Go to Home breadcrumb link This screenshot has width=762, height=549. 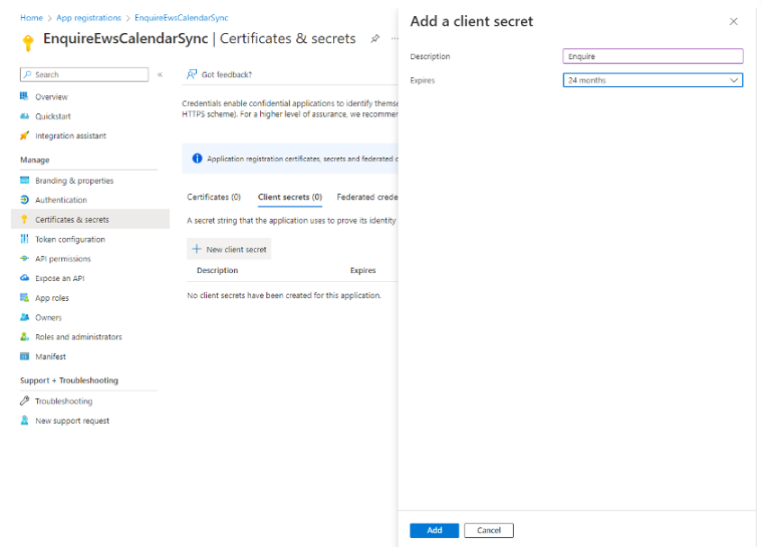31,17
